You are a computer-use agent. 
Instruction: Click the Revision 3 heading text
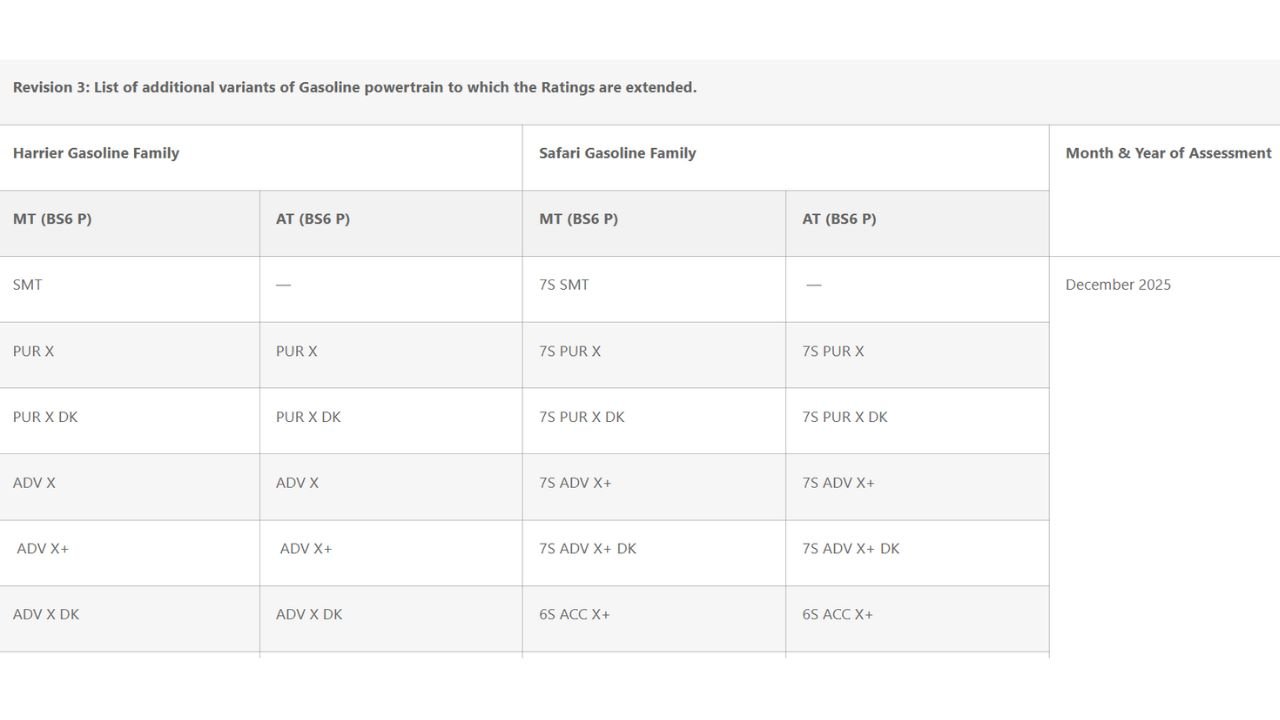tap(354, 87)
